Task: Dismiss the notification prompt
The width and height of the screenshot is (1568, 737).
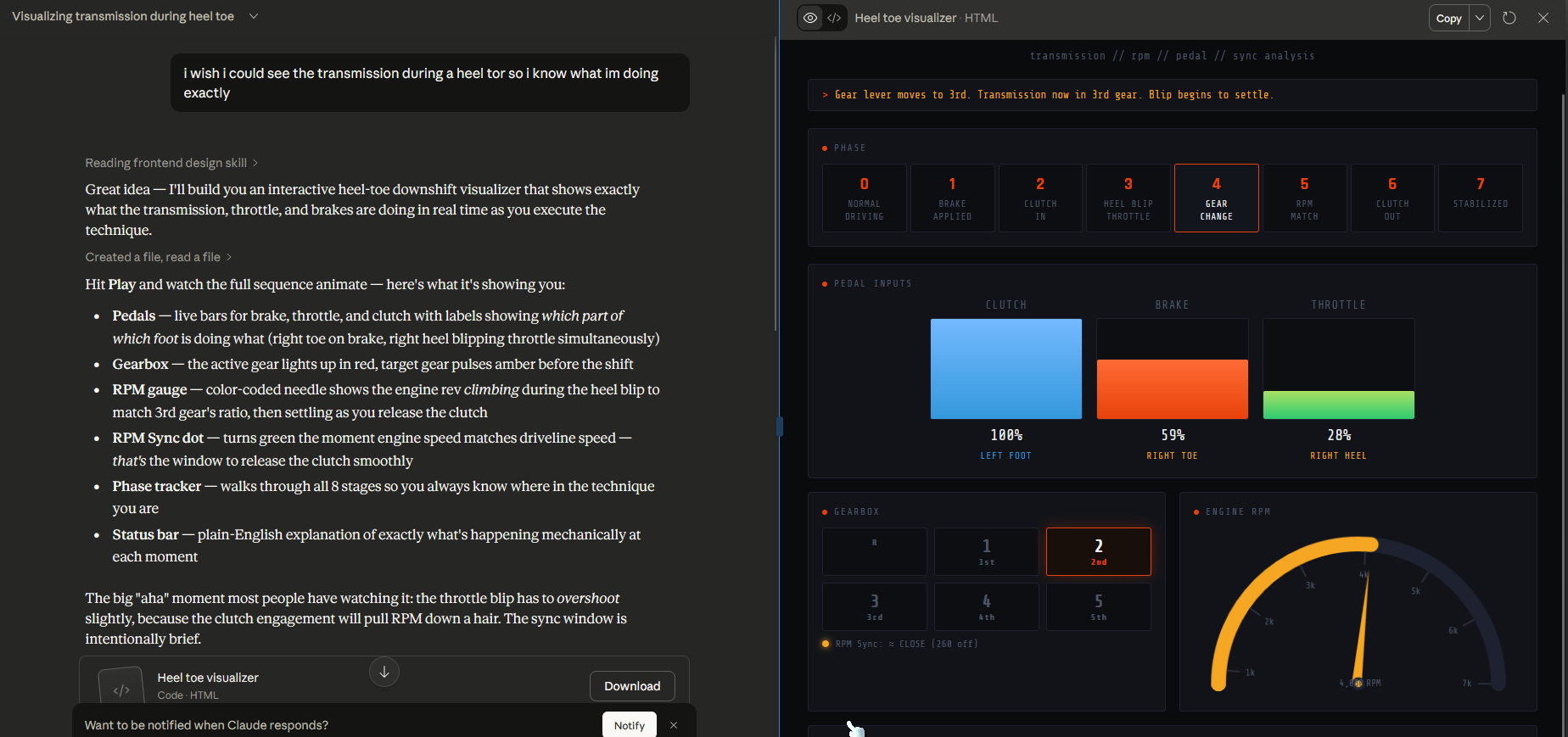Action: [x=674, y=725]
